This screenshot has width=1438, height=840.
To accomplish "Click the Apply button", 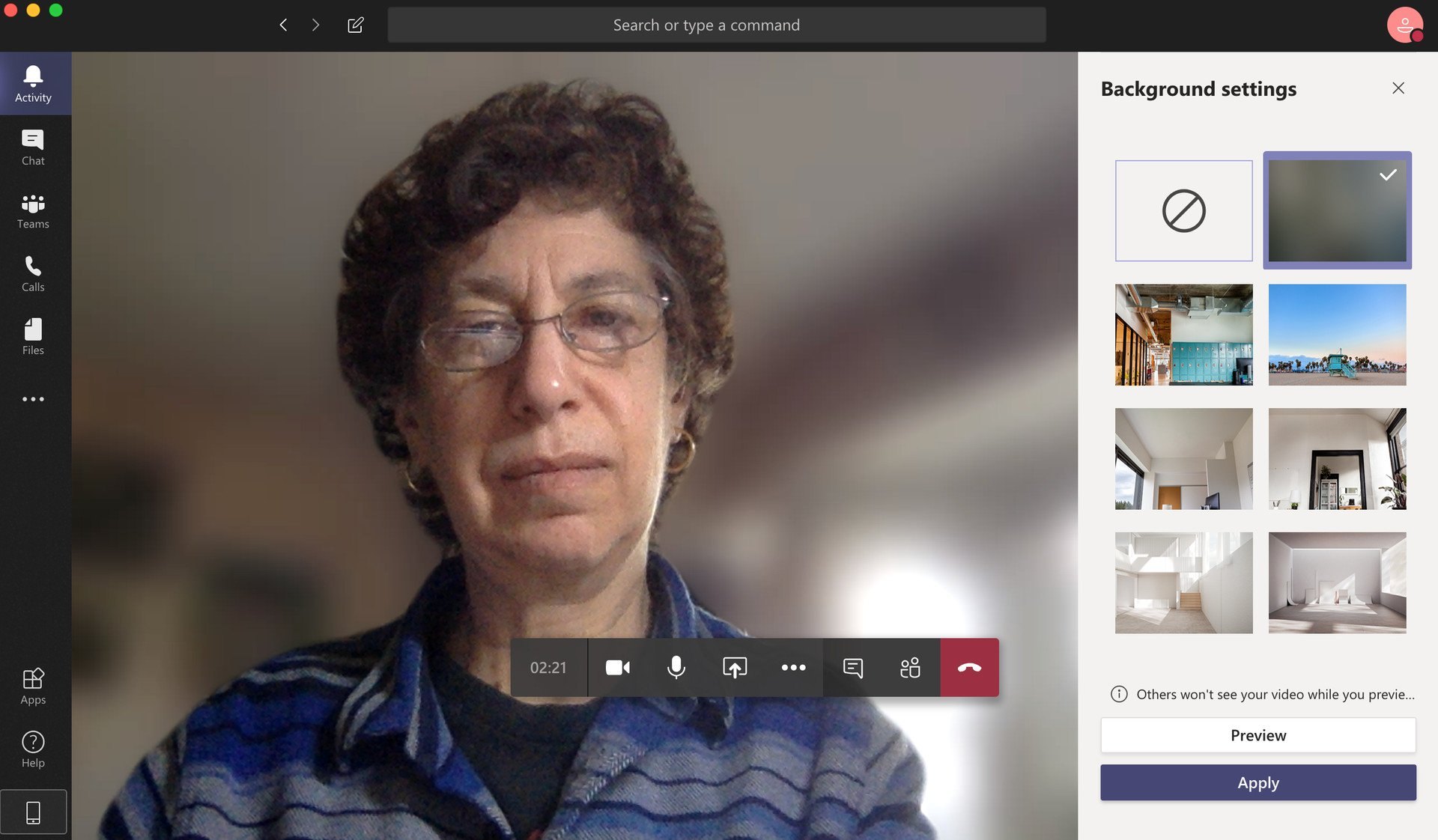I will (1258, 782).
